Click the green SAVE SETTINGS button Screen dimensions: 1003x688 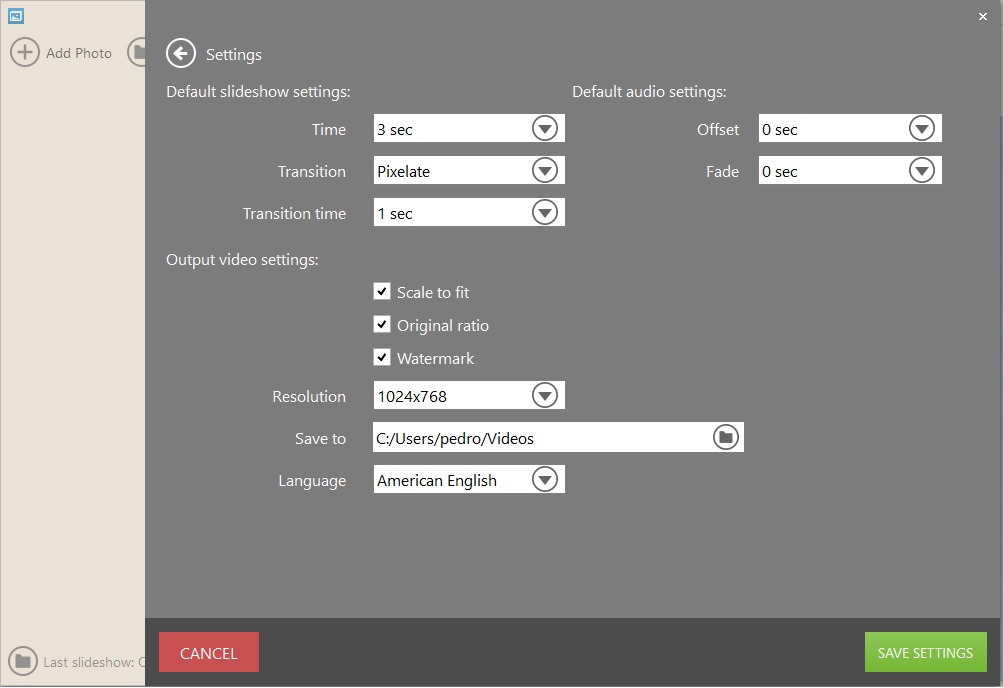tap(925, 653)
